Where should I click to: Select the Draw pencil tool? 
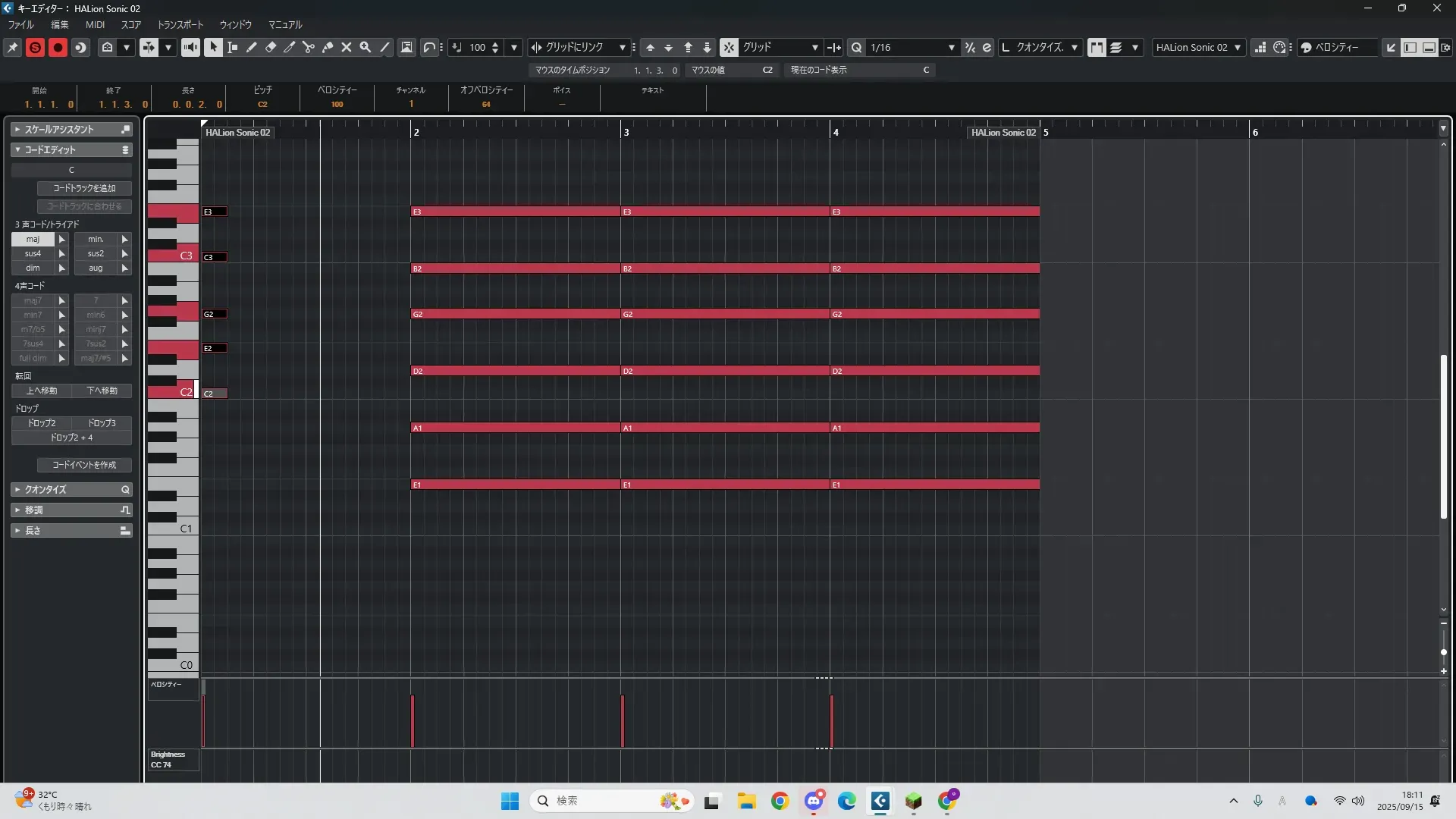(252, 47)
